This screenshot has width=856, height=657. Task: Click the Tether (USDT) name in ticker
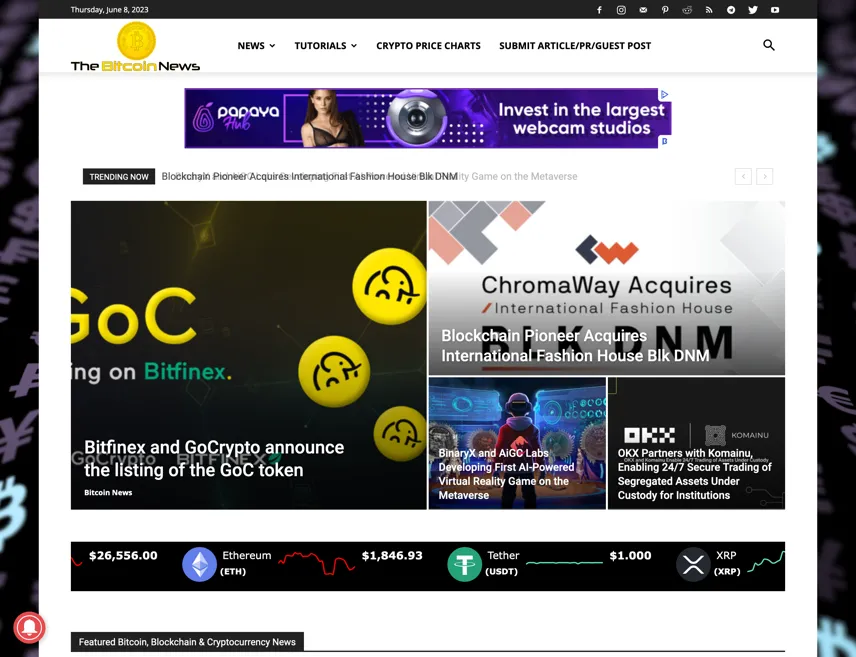502,563
